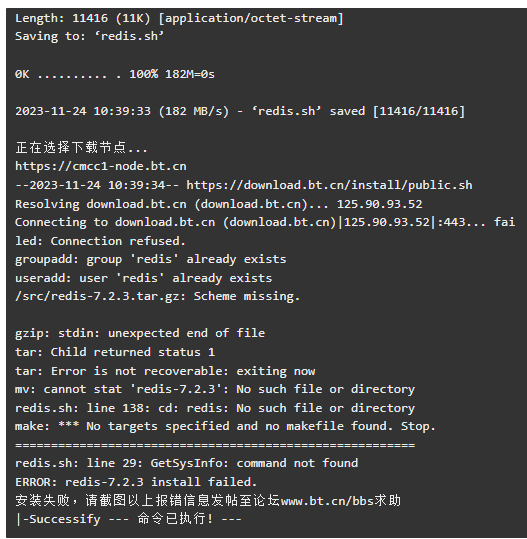Click the 'Saving to: redis.sh' line
527x539 pixels.
(x=90, y=36)
